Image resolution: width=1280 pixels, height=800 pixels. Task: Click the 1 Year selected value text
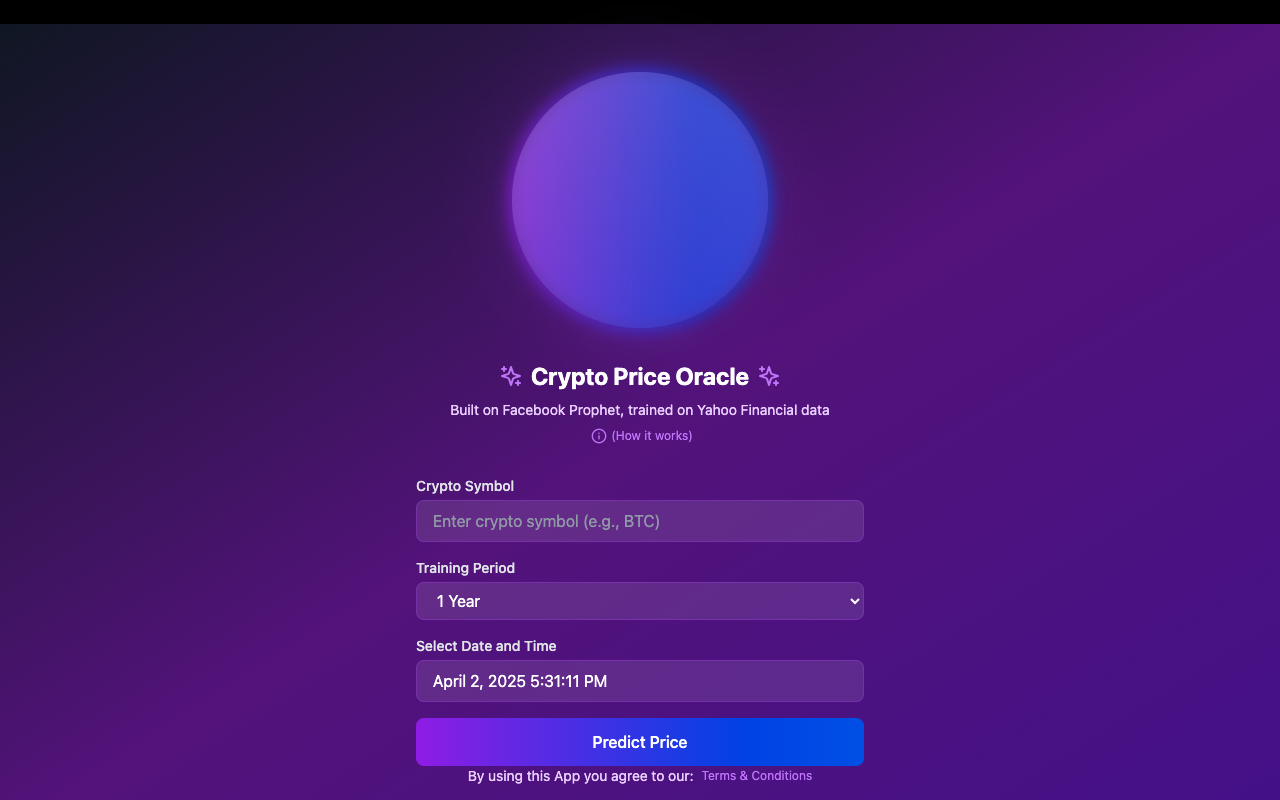[x=458, y=601]
